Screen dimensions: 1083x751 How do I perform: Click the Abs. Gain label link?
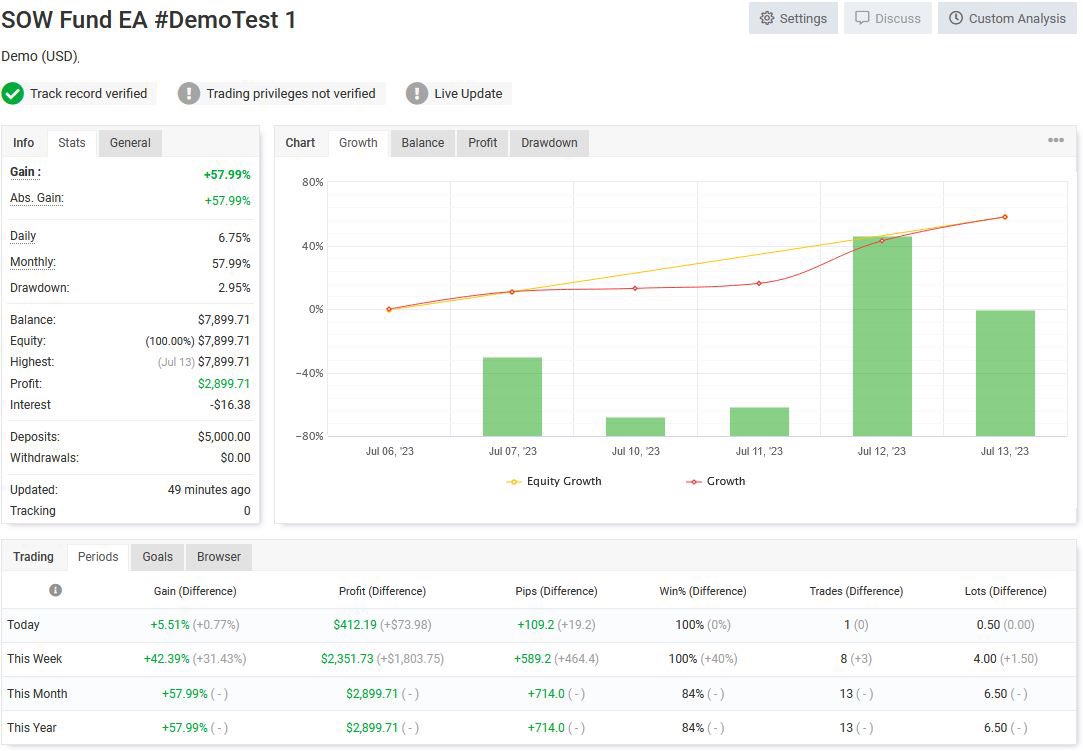(x=37, y=198)
